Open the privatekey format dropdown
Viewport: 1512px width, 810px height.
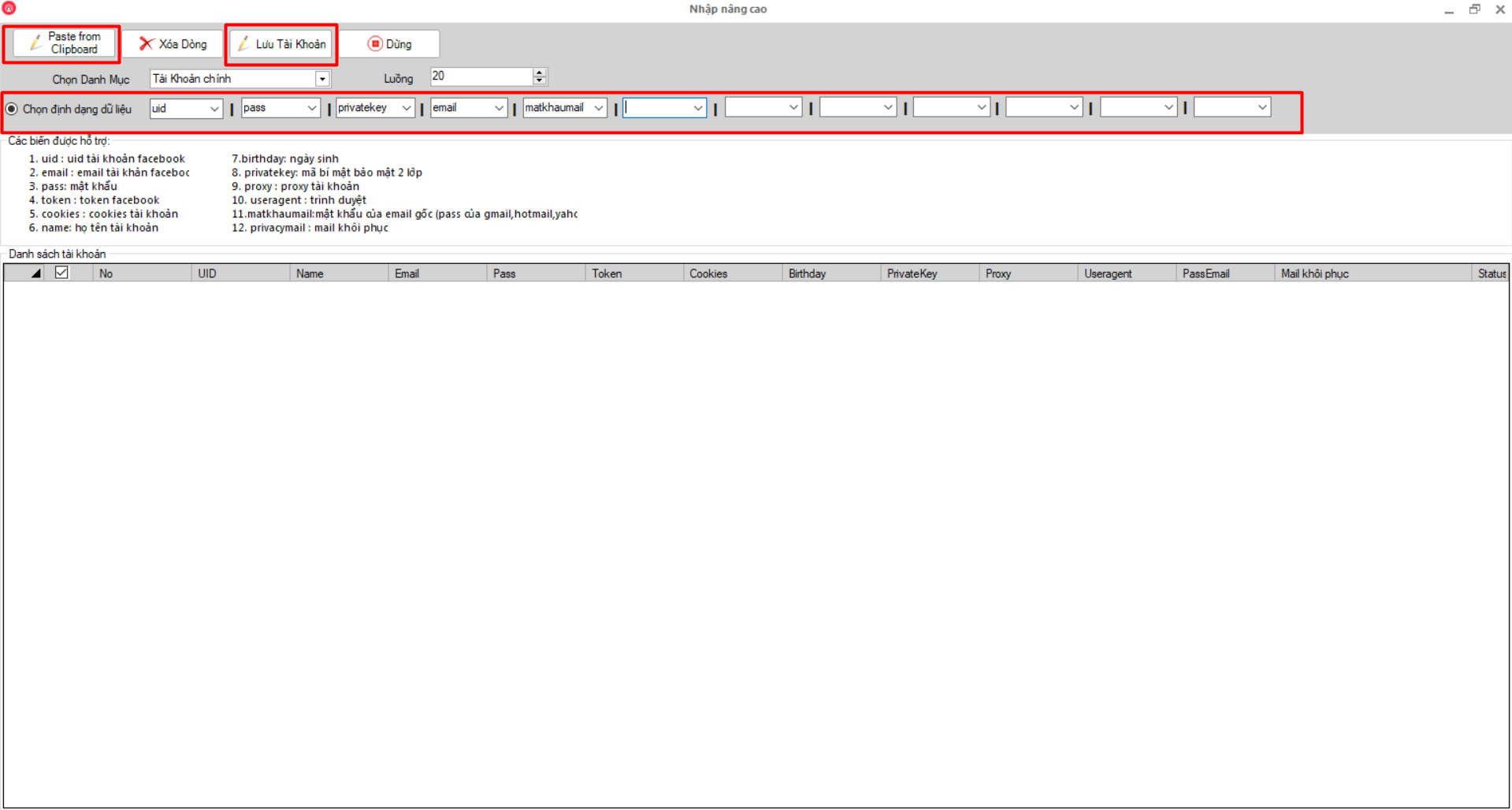[x=407, y=108]
